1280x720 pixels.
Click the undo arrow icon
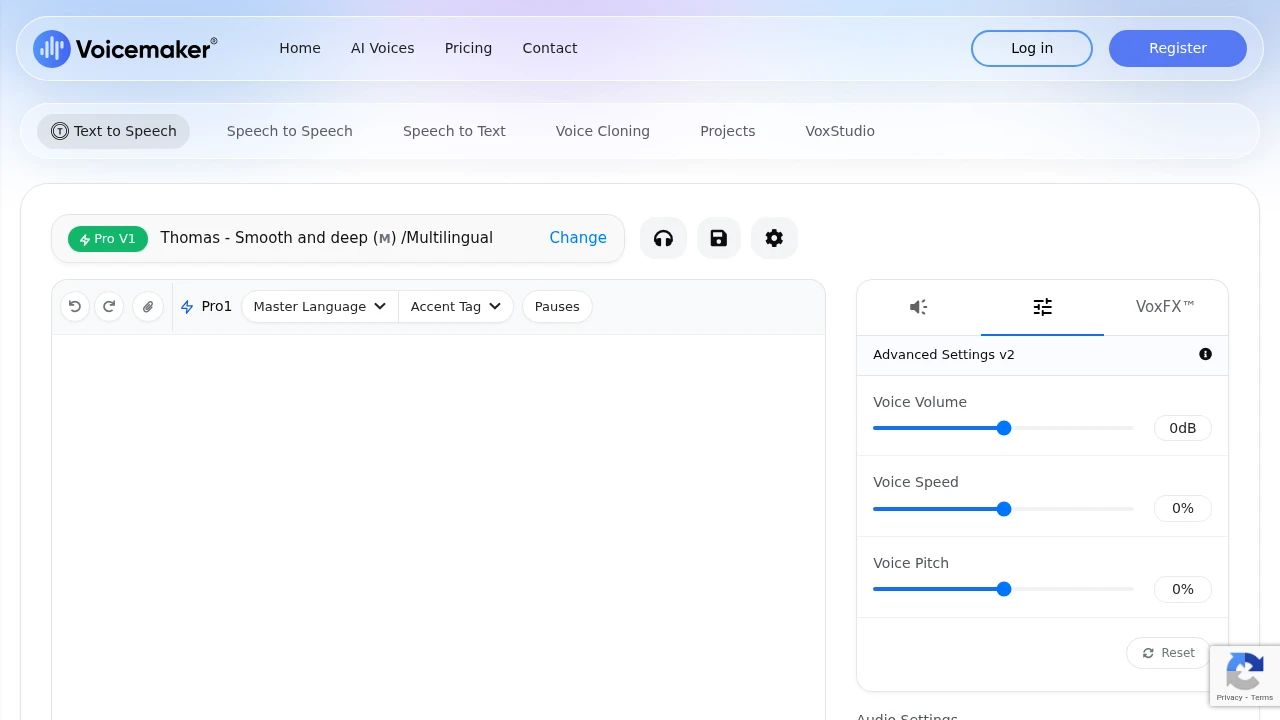click(75, 307)
